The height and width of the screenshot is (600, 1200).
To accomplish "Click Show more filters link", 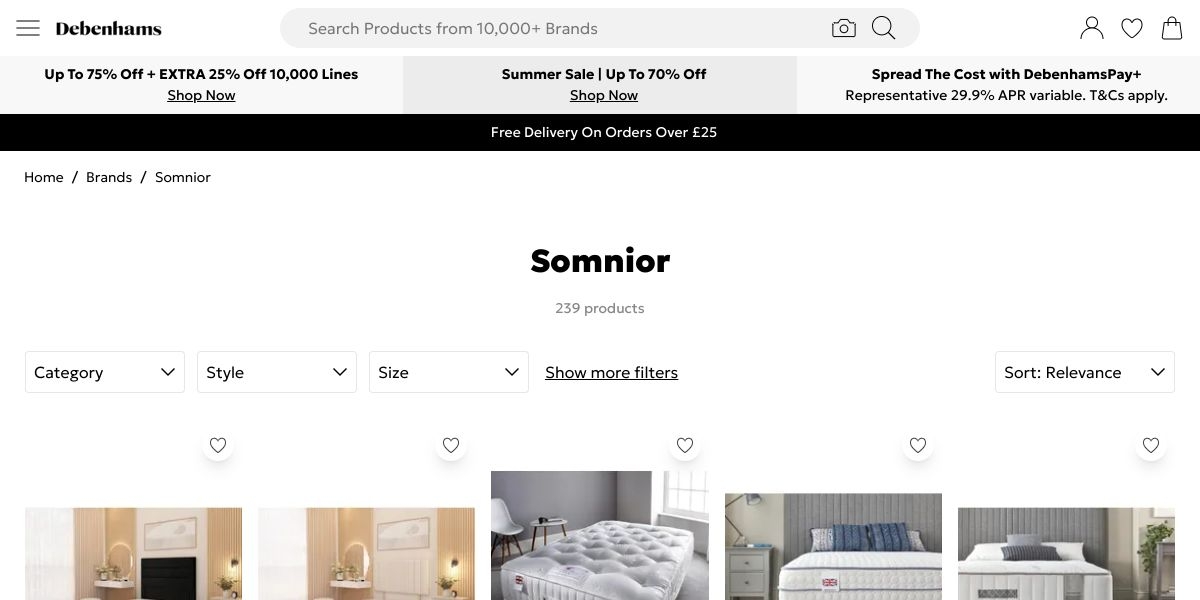I will pyautogui.click(x=611, y=372).
